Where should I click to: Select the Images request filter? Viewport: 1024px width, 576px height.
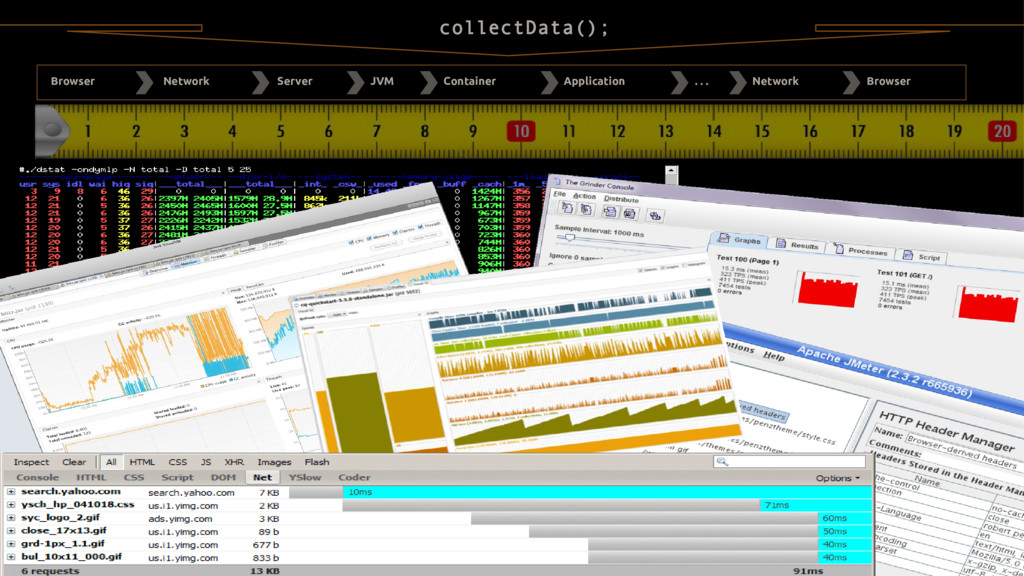pyautogui.click(x=274, y=462)
